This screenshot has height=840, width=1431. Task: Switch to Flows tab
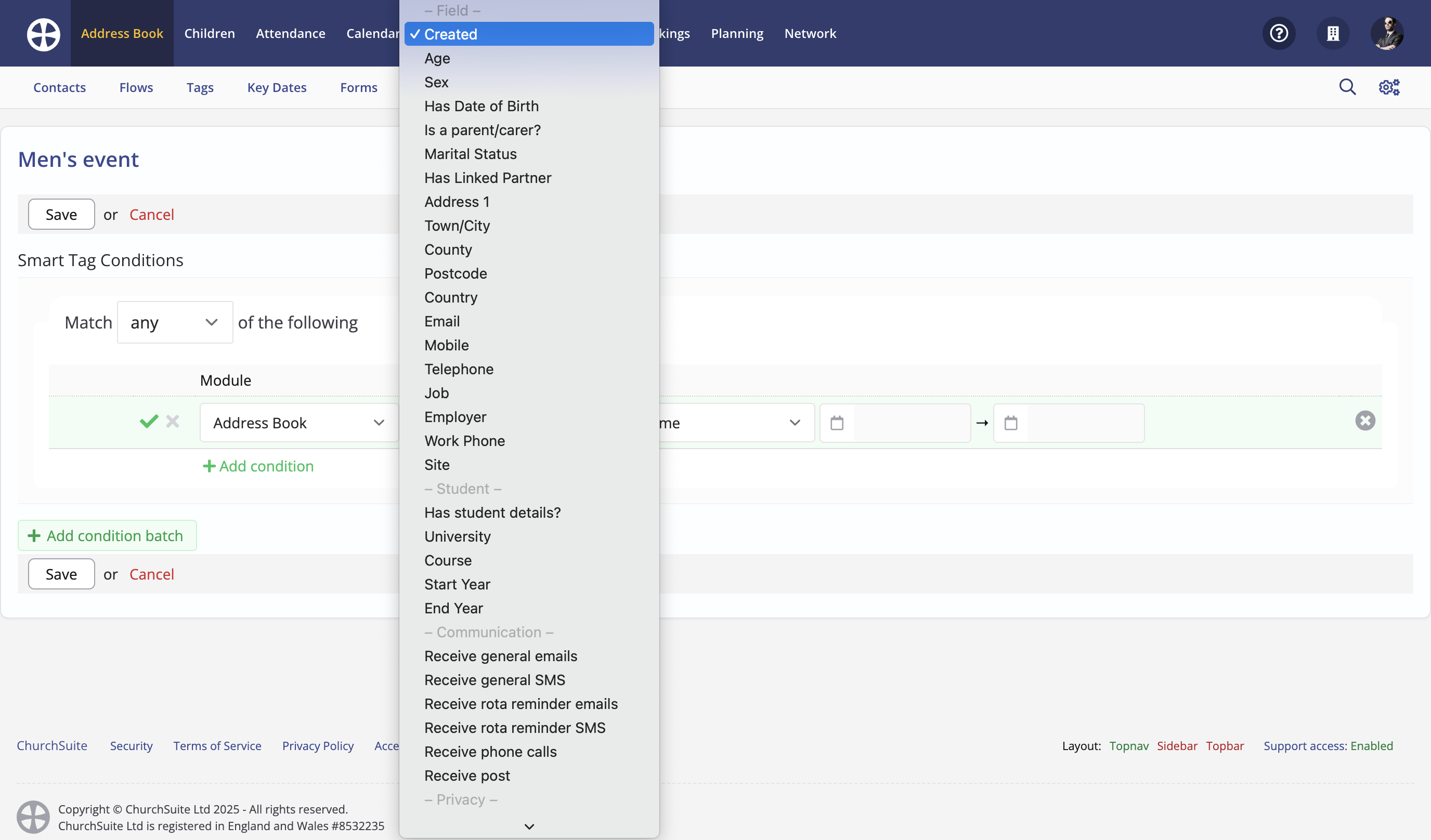pos(136,87)
